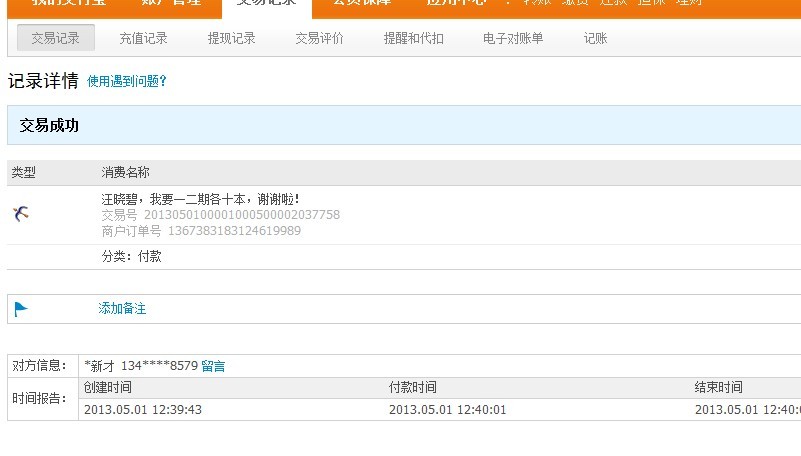Click the 交易成功 status banner
Screen dimensions: 801x456
click(x=49, y=125)
